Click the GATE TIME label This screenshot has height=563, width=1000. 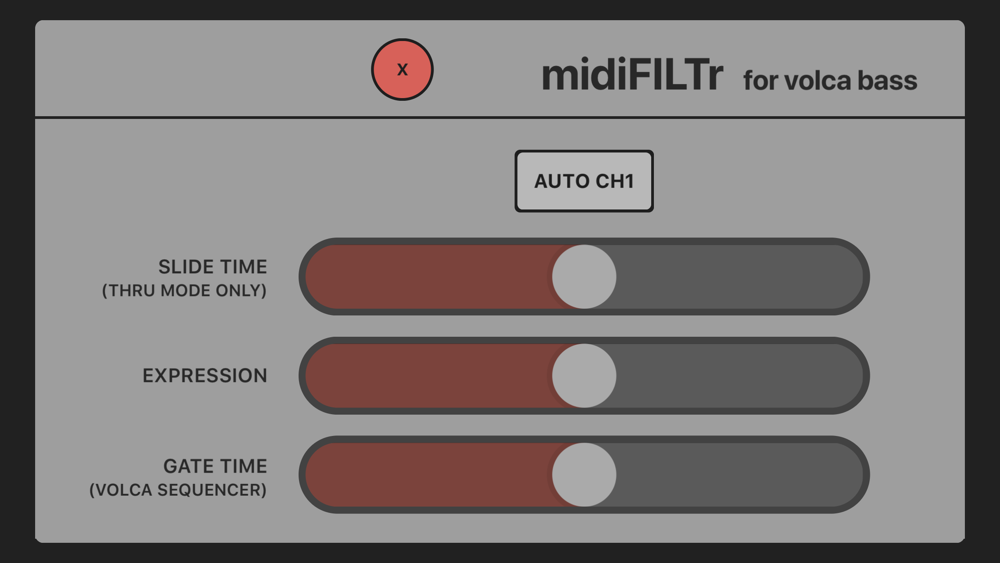click(215, 466)
